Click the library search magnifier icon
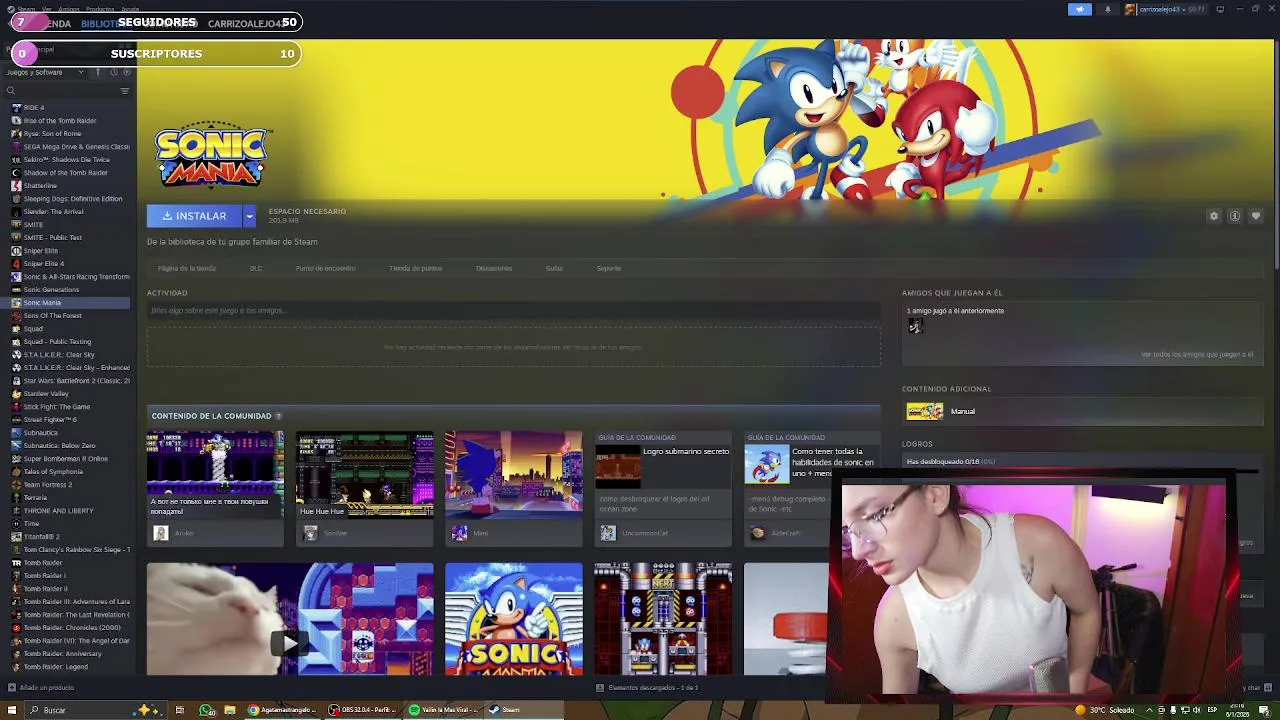 (x=11, y=91)
